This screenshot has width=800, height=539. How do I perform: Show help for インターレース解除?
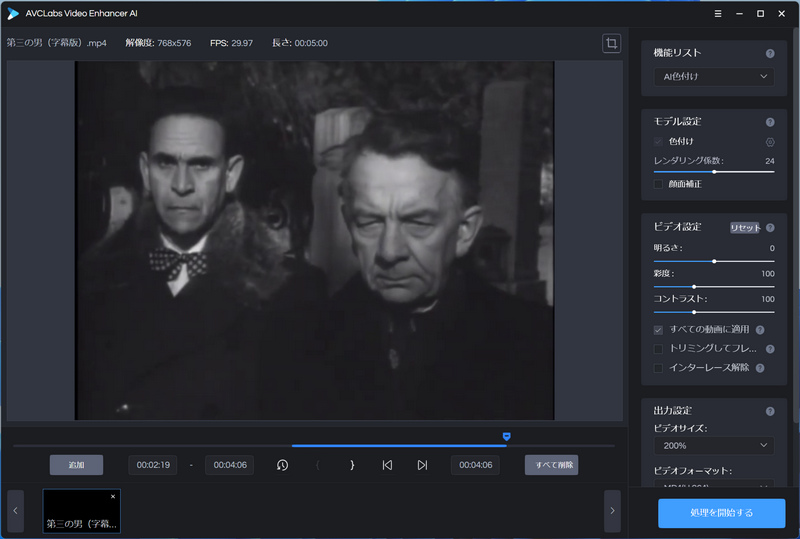tap(760, 368)
